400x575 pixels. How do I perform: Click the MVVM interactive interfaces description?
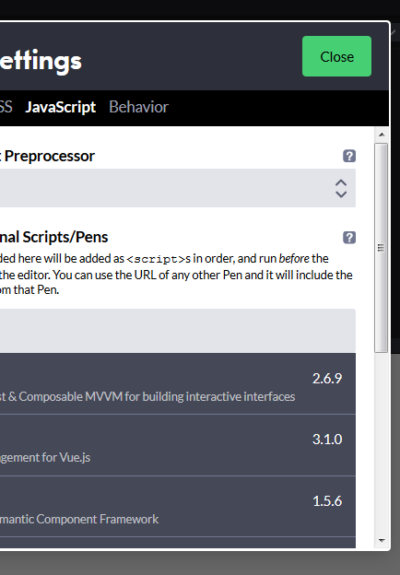pyautogui.click(x=147, y=396)
